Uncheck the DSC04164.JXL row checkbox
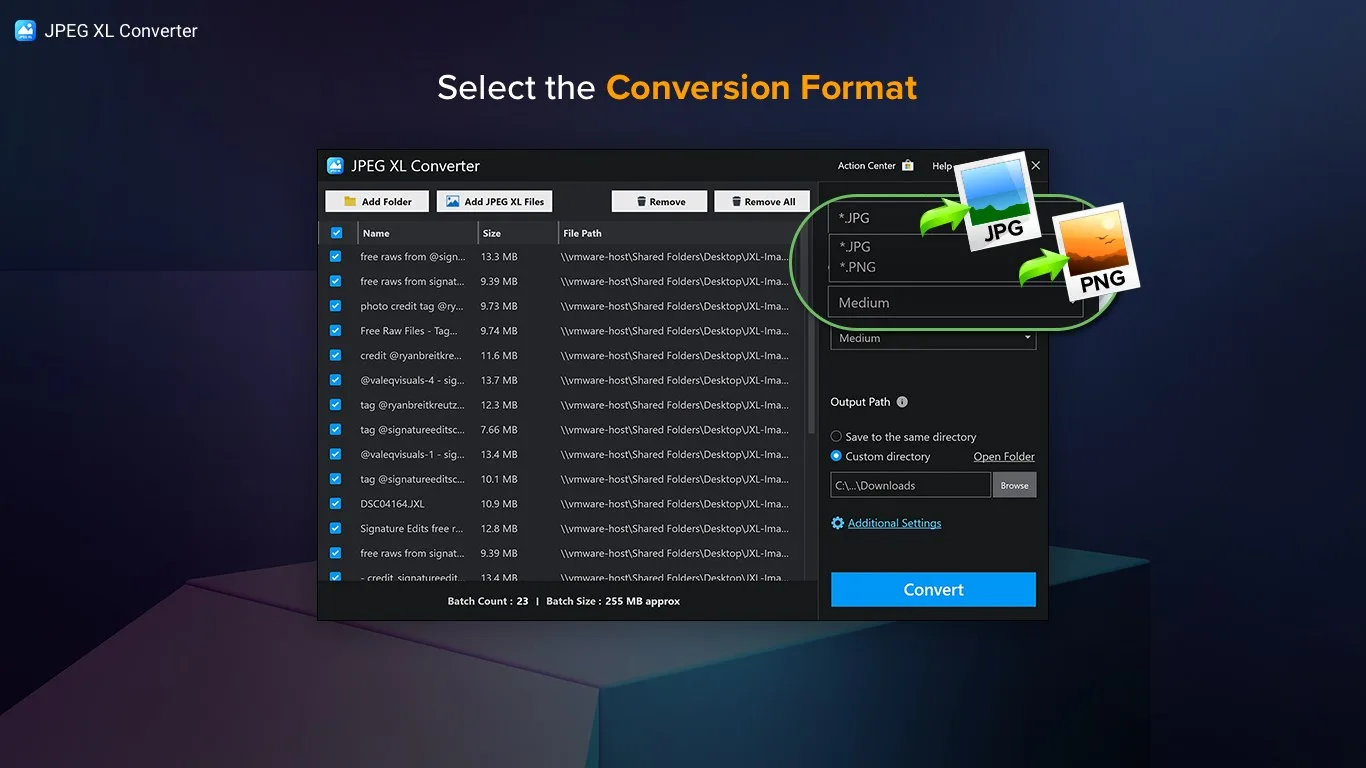 tap(336, 504)
